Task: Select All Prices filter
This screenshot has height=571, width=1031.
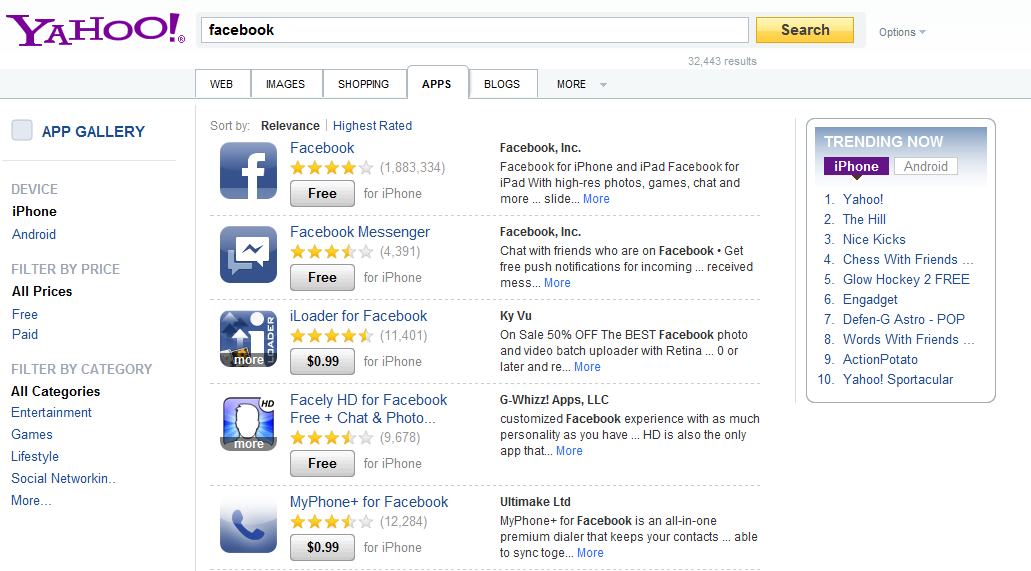Action: click(x=42, y=291)
